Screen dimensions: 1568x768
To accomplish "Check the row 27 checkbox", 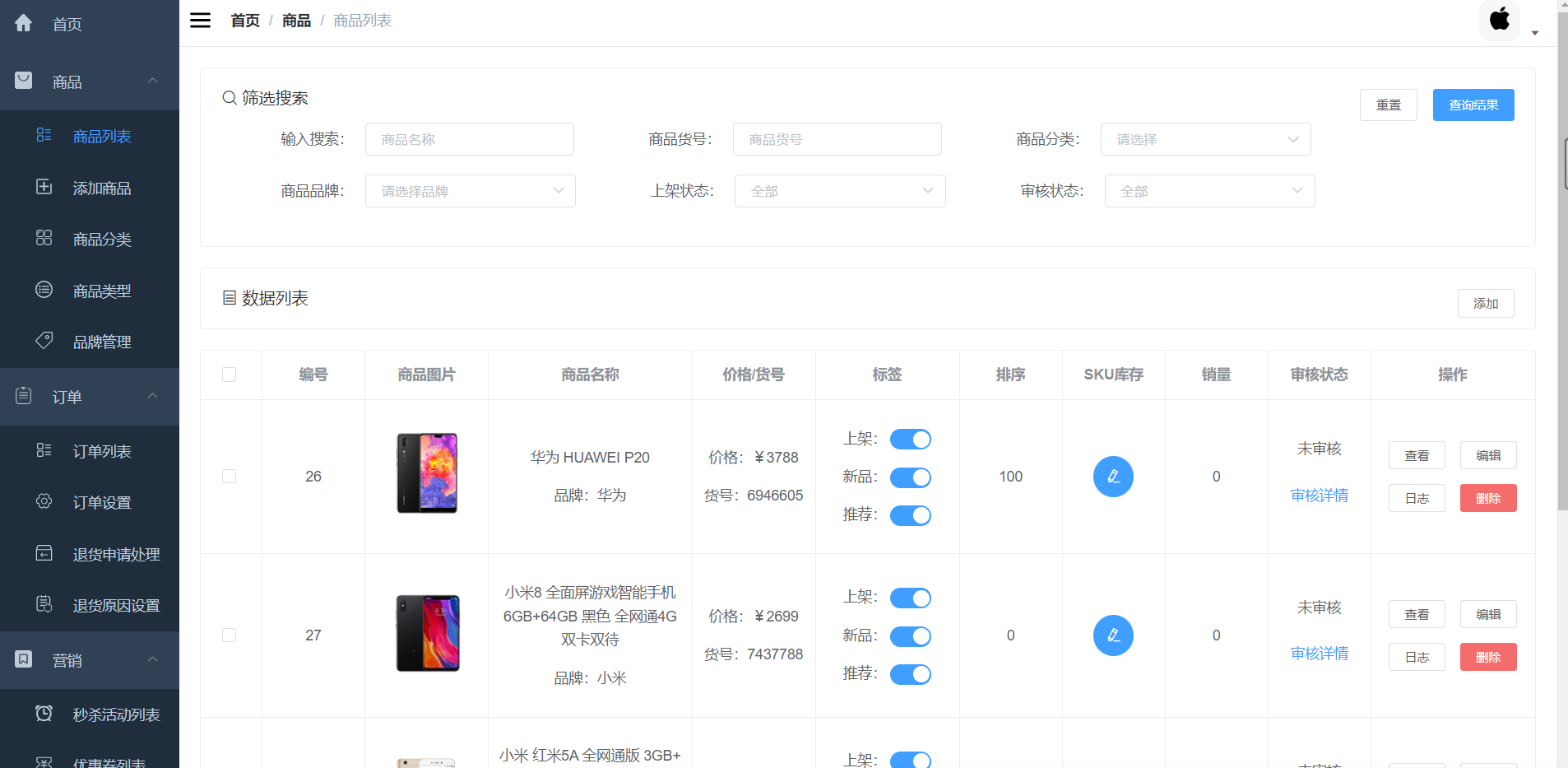I will [x=230, y=635].
